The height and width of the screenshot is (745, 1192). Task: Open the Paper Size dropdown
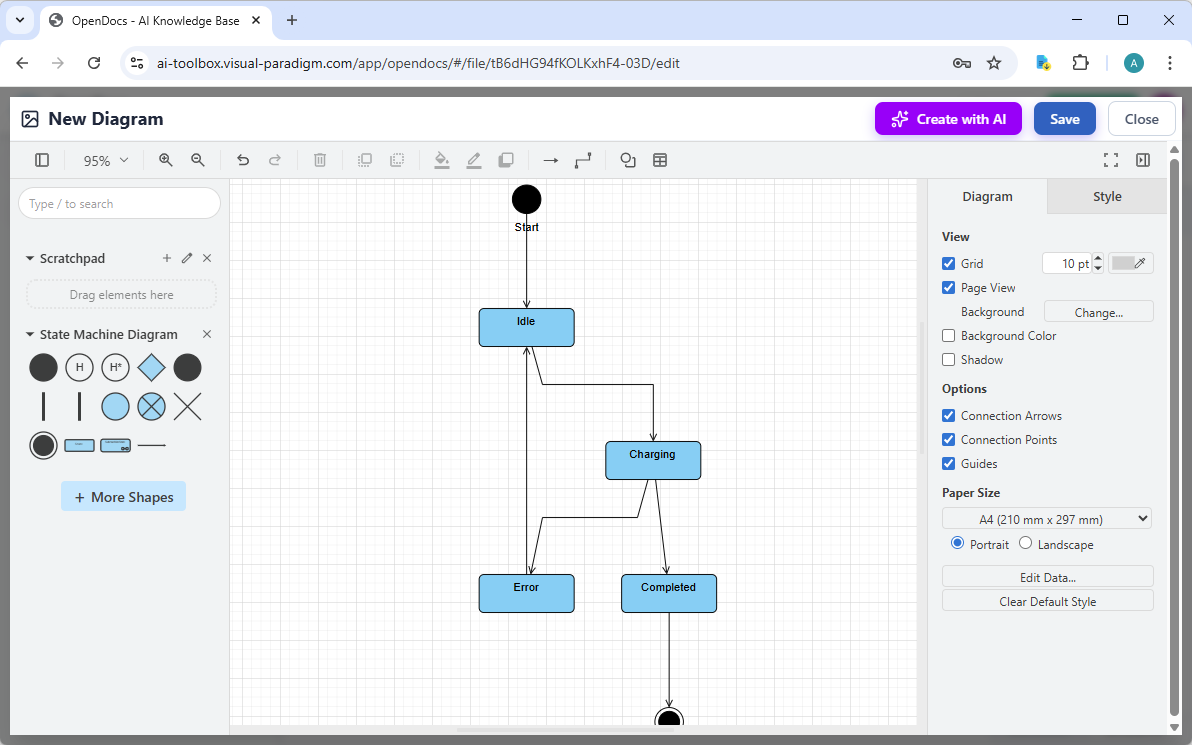coord(1046,518)
